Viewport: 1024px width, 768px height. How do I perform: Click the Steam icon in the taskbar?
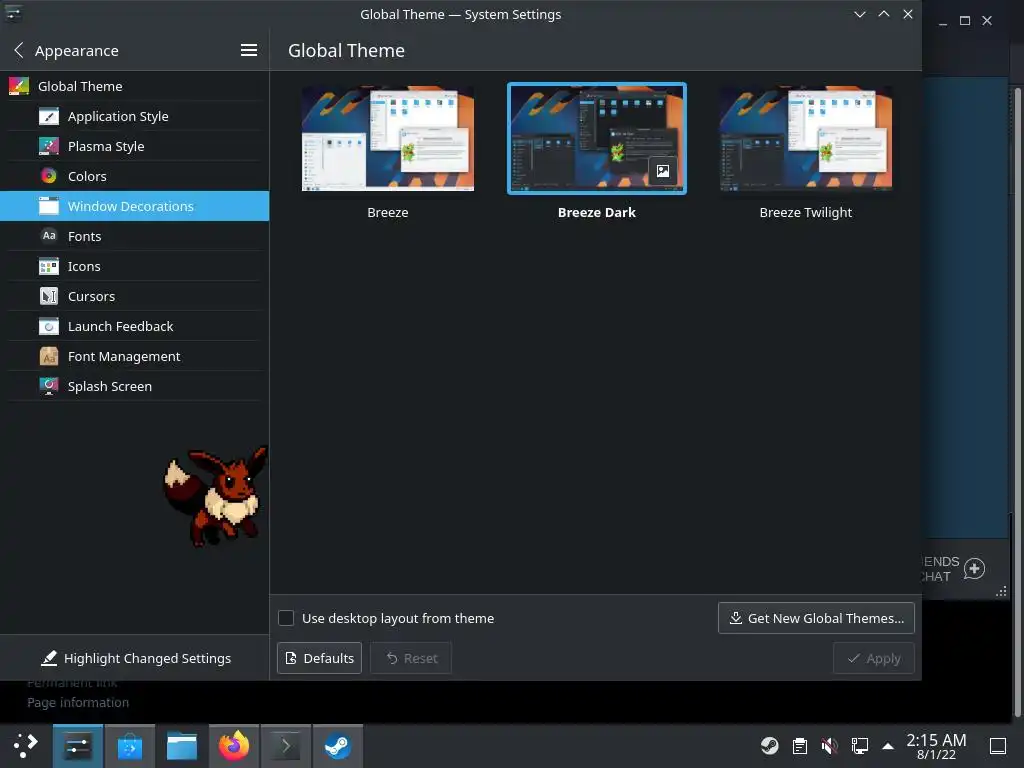click(338, 746)
